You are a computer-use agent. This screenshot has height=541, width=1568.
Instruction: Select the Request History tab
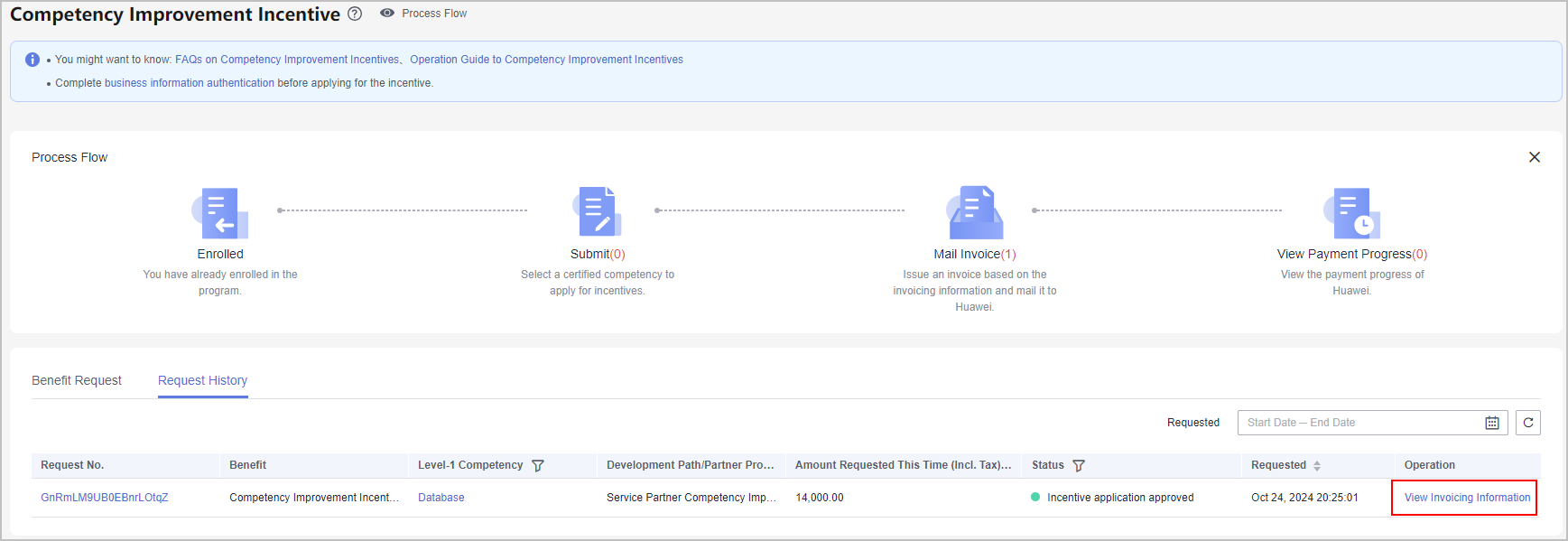(x=202, y=380)
